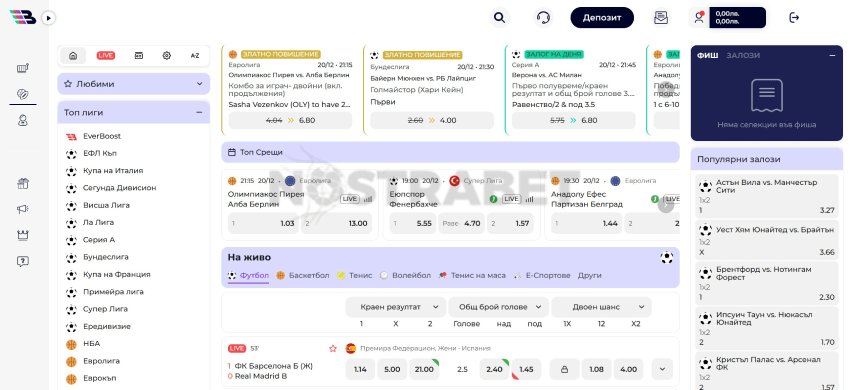This screenshot has width=850, height=390.
Task: Open the Краен резултат market dropdown
Action: pos(396,307)
